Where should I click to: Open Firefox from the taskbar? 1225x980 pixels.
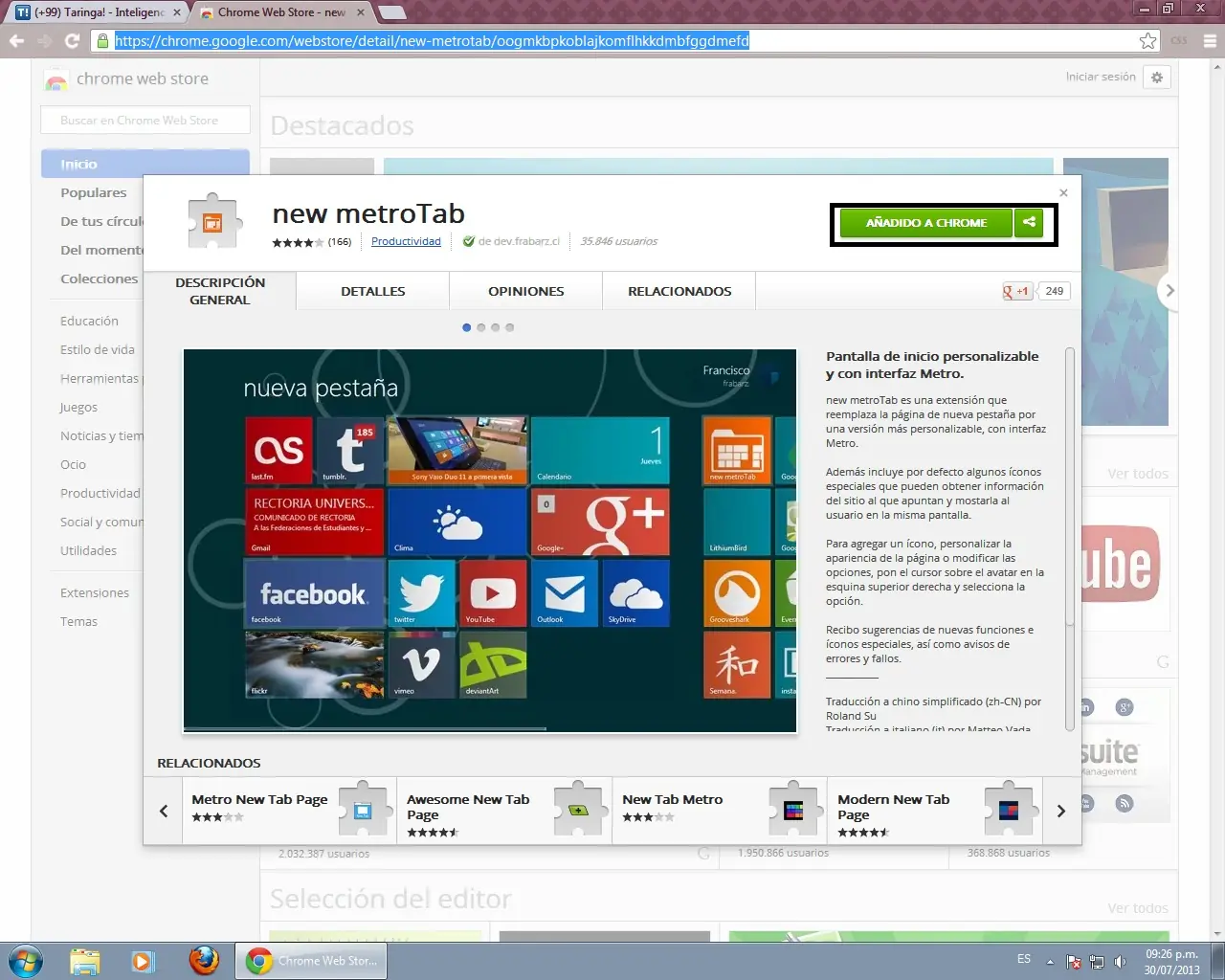pos(203,960)
